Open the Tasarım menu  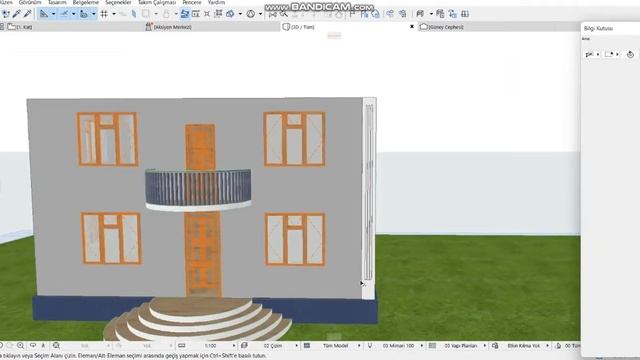point(57,2)
